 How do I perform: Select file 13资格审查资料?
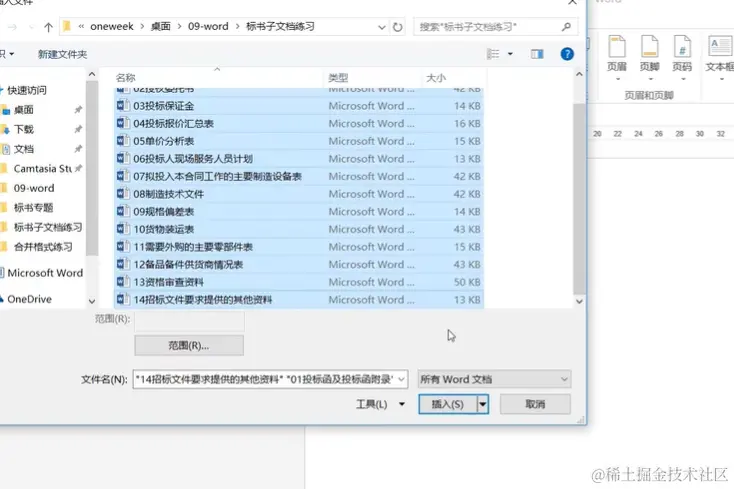[299, 282]
